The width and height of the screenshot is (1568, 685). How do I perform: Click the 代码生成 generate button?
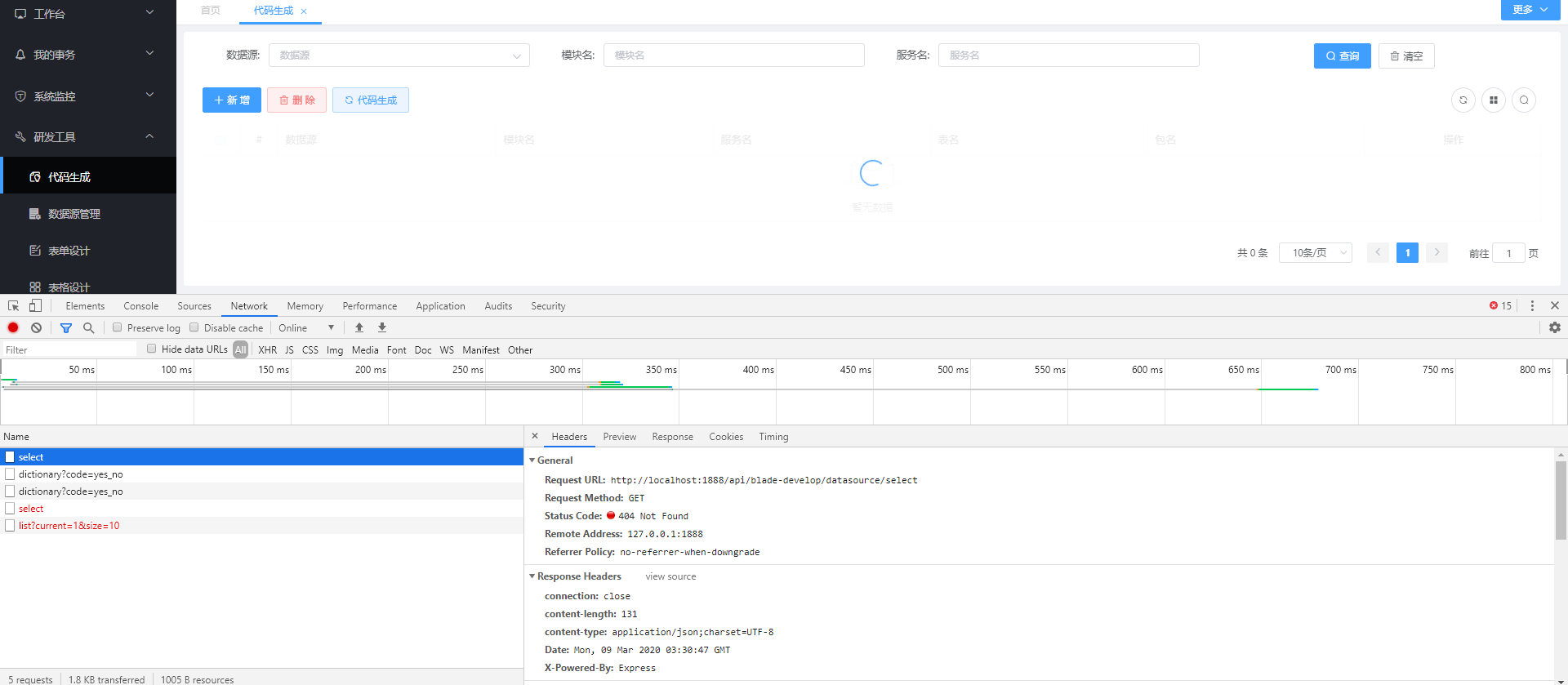pyautogui.click(x=371, y=100)
